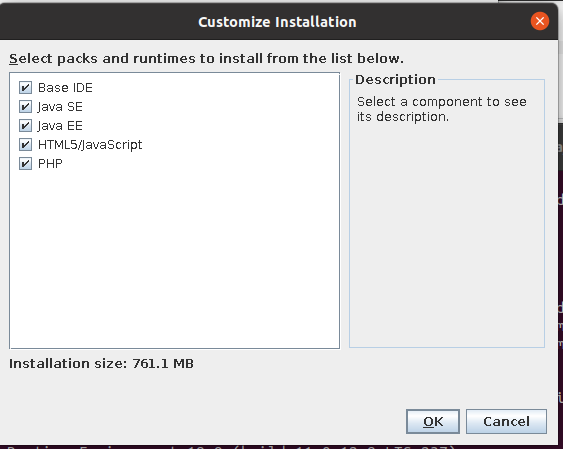Select the Java EE label text

point(60,126)
